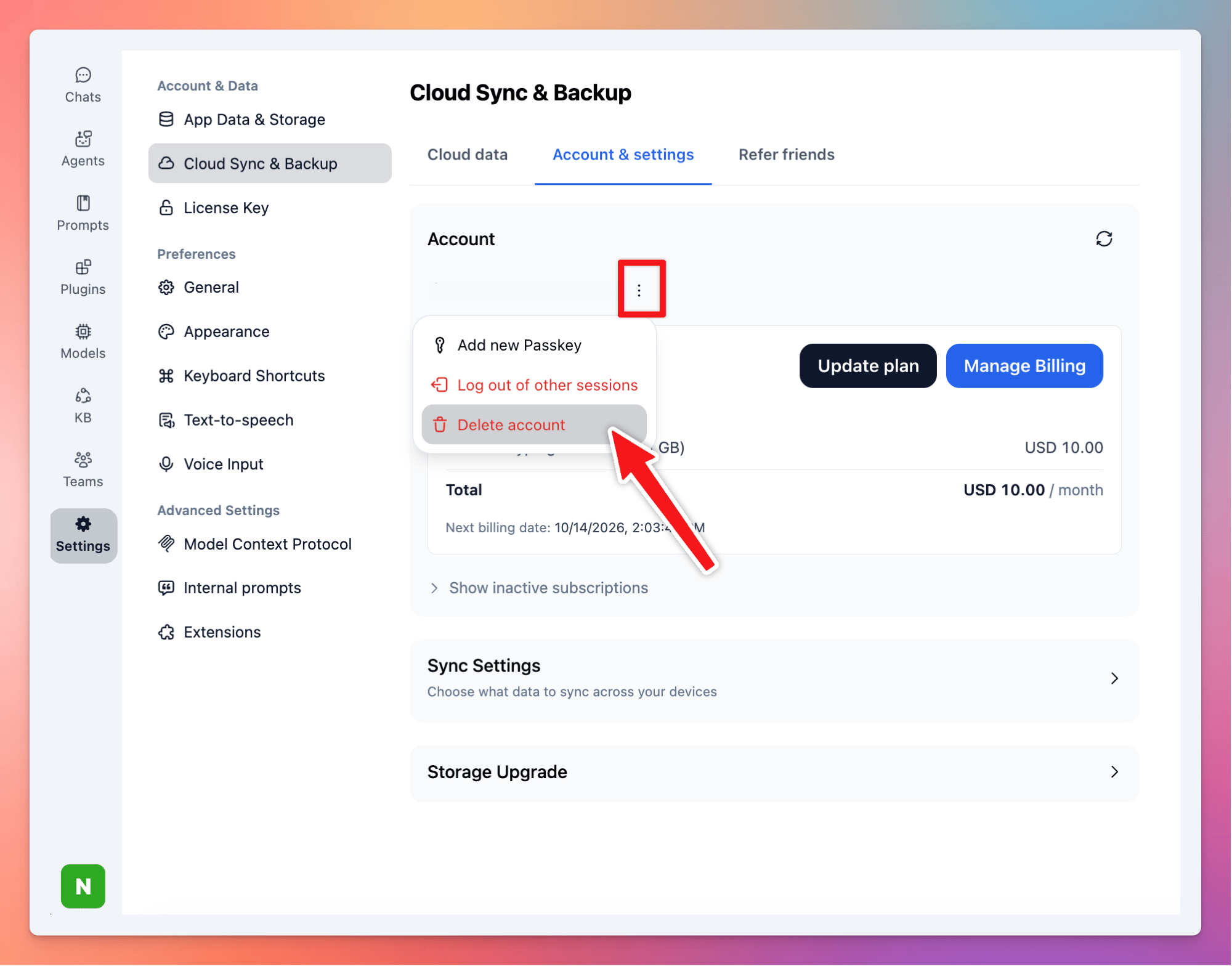Click the Manage Billing button
Viewport: 1232px width, 966px height.
[x=1024, y=366]
